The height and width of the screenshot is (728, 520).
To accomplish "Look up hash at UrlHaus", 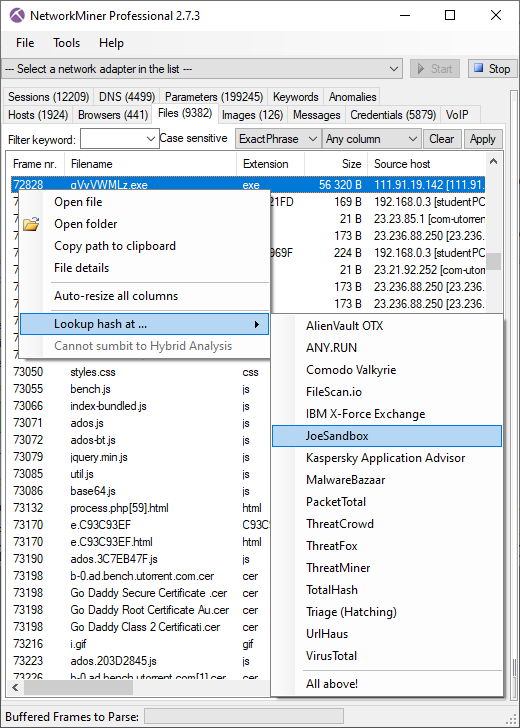I will coord(387,634).
